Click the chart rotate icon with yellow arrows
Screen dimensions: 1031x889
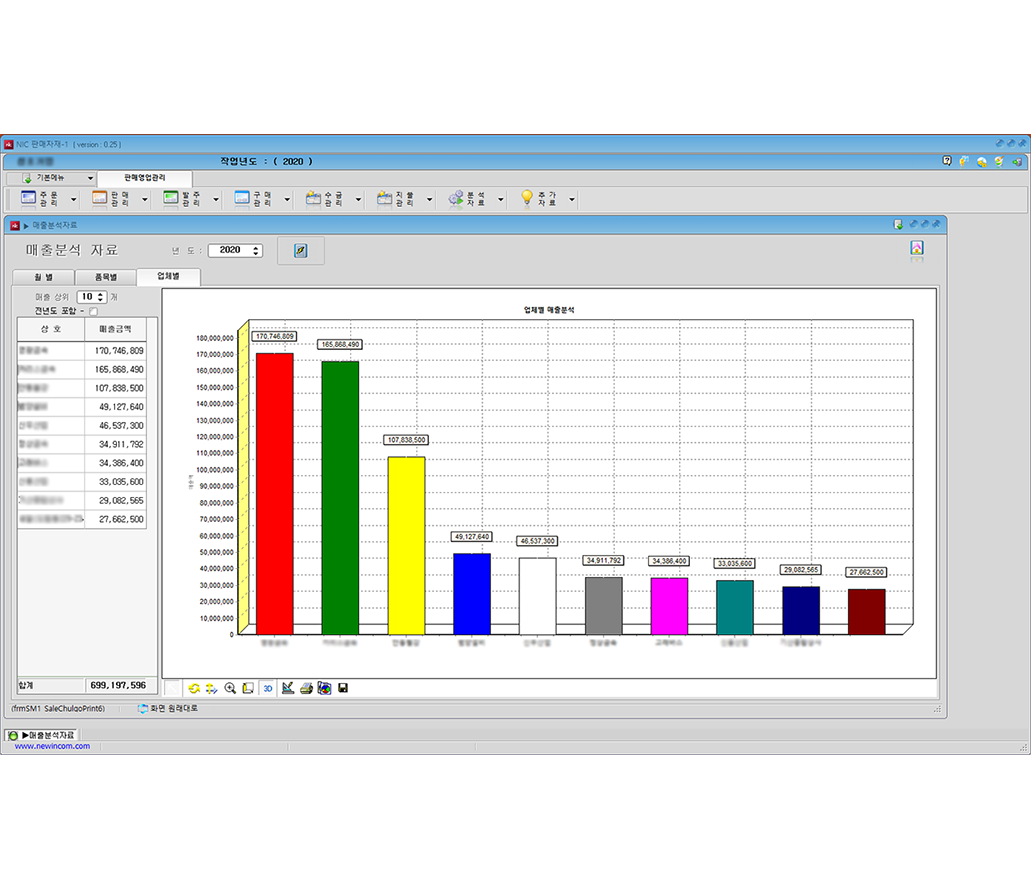tap(194, 688)
